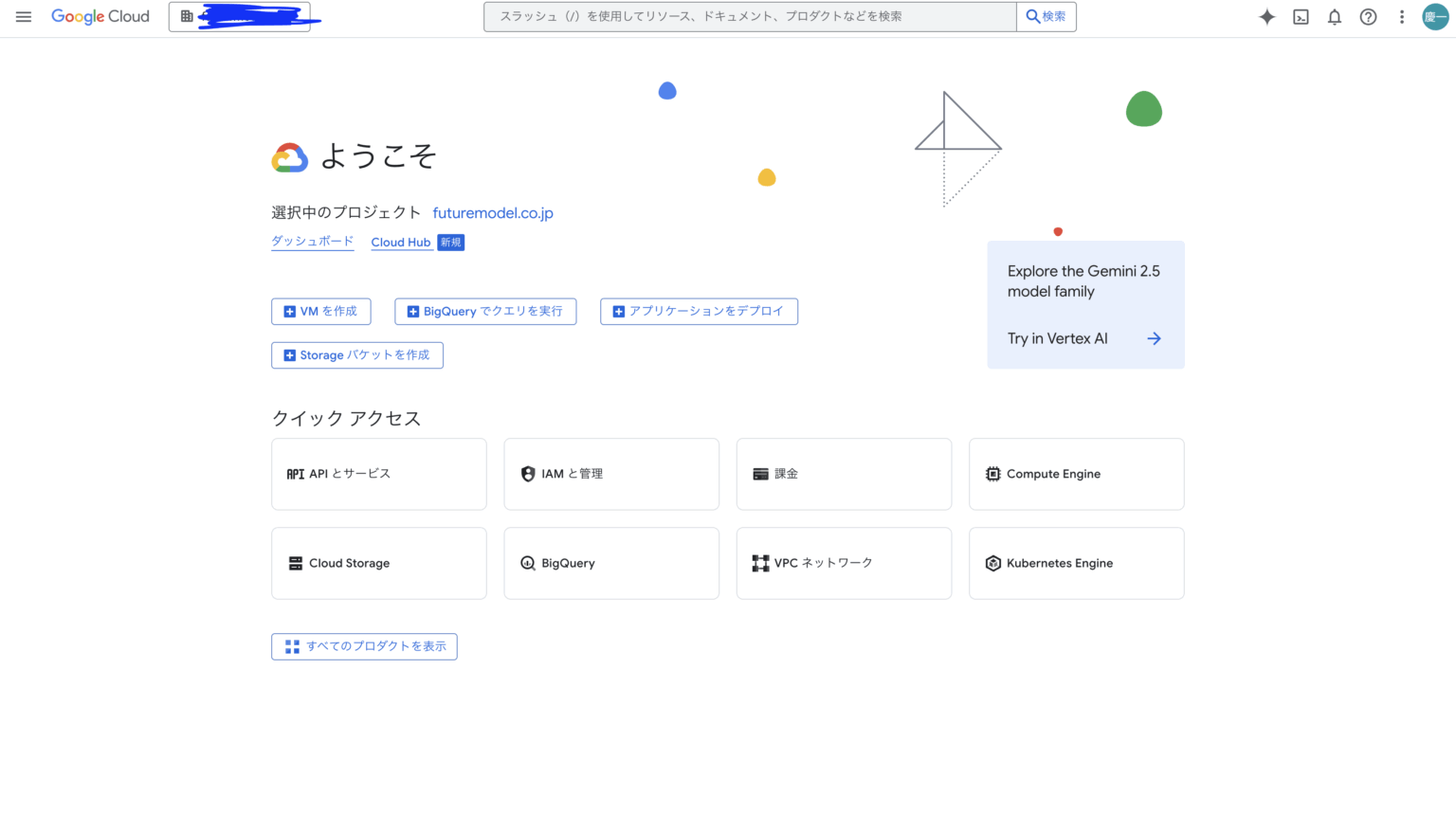Open the VPC ネットワーク card
This screenshot has width=1456, height=832.
(x=844, y=563)
